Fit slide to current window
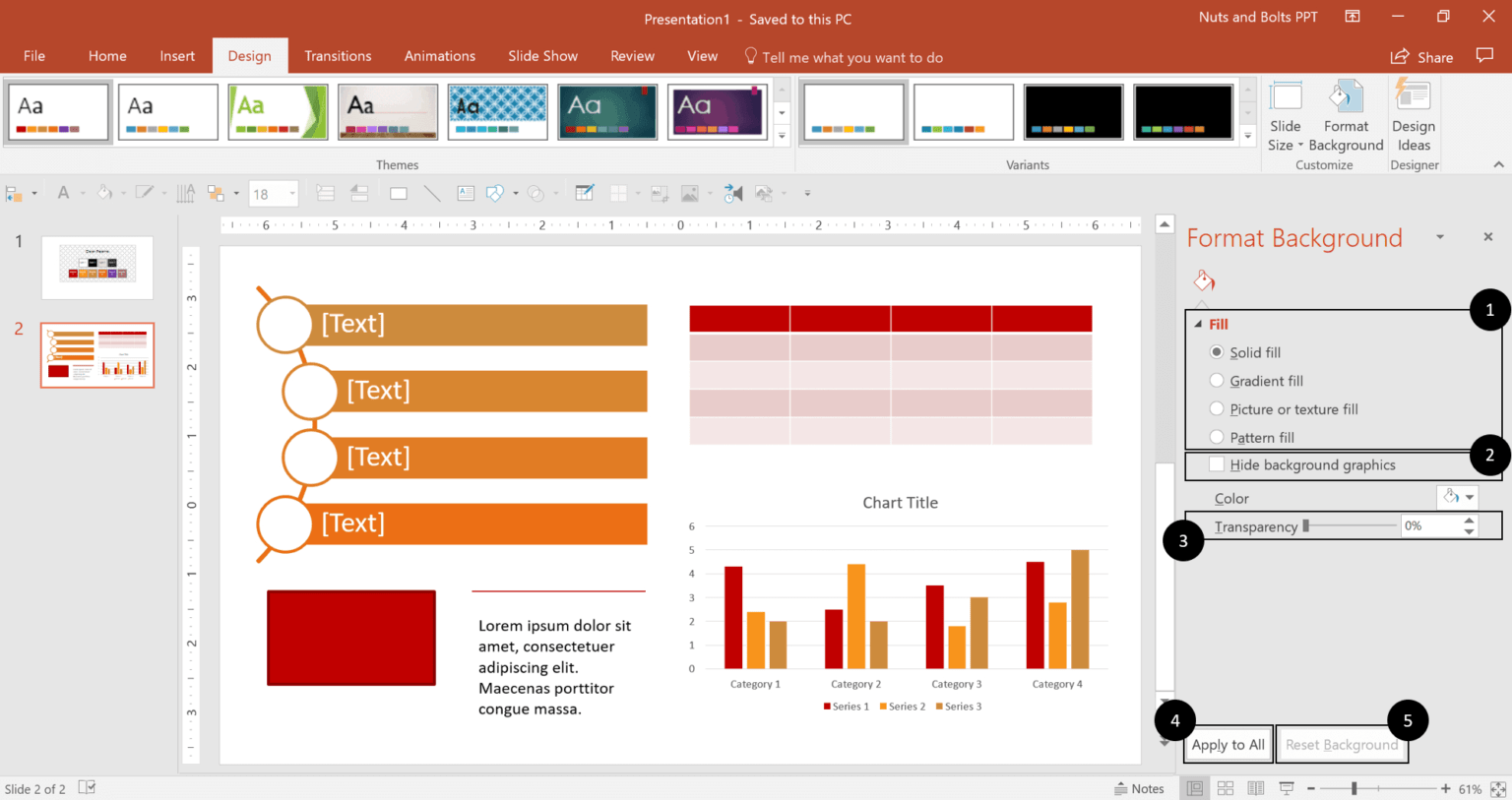The height and width of the screenshot is (800, 1512). (x=1498, y=788)
